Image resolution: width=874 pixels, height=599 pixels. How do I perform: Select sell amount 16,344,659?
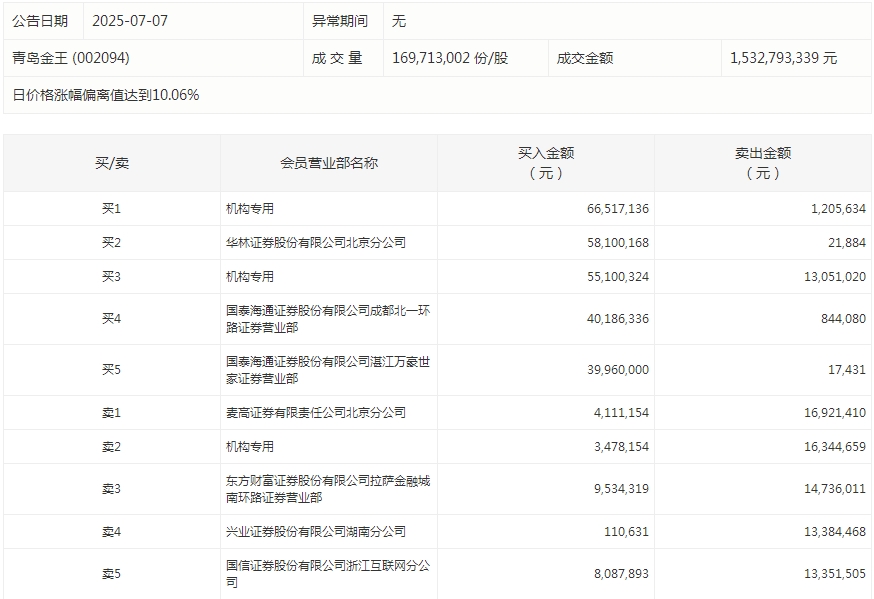[x=835, y=447]
